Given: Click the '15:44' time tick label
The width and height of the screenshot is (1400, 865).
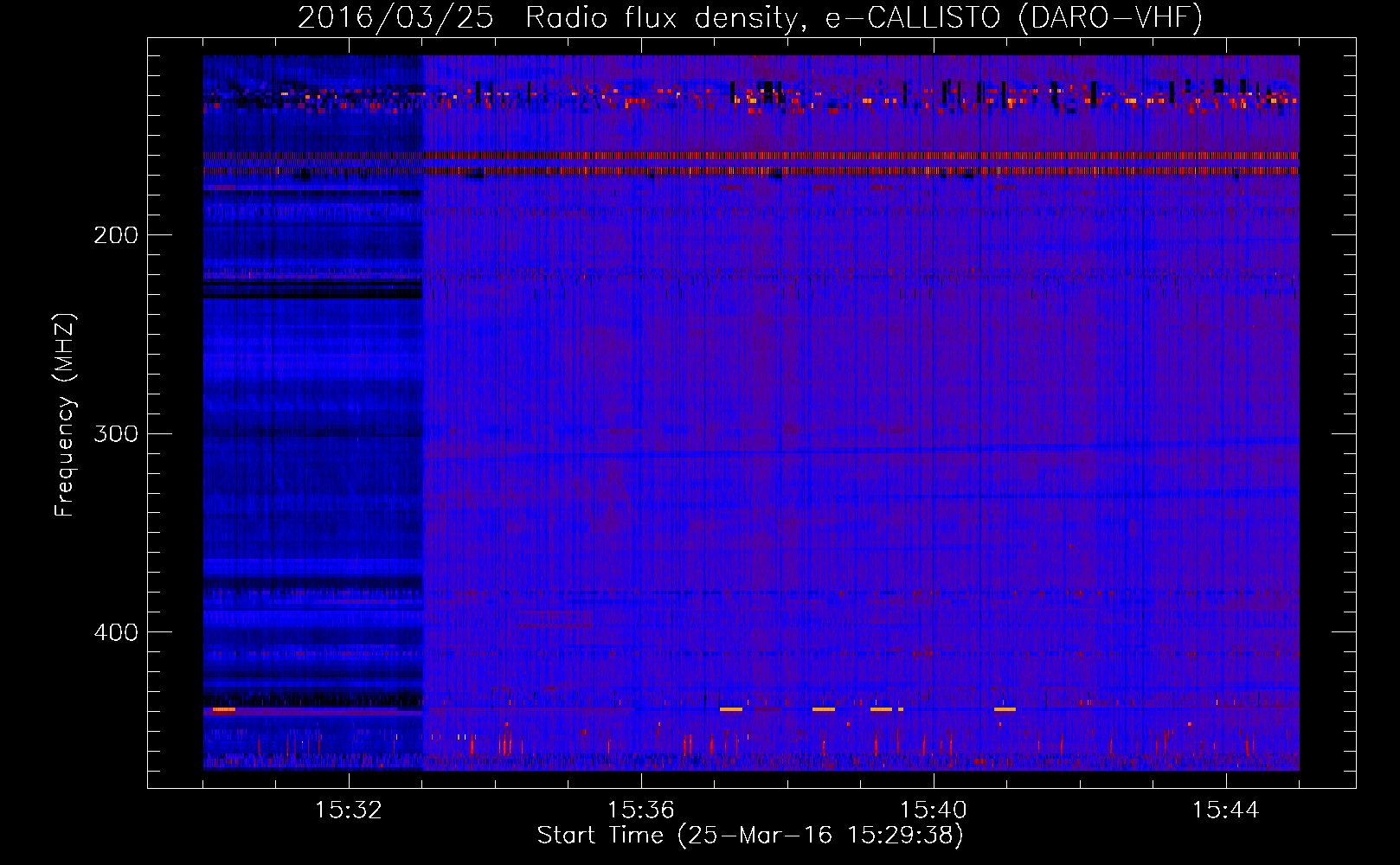Looking at the screenshot, I should [1226, 811].
